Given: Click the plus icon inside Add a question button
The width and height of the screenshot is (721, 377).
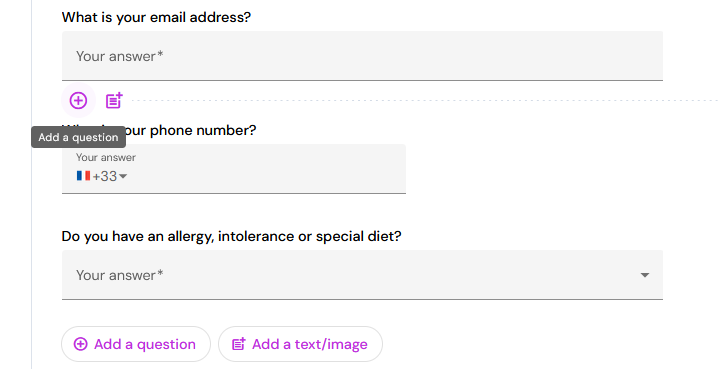Looking at the screenshot, I should point(80,344).
